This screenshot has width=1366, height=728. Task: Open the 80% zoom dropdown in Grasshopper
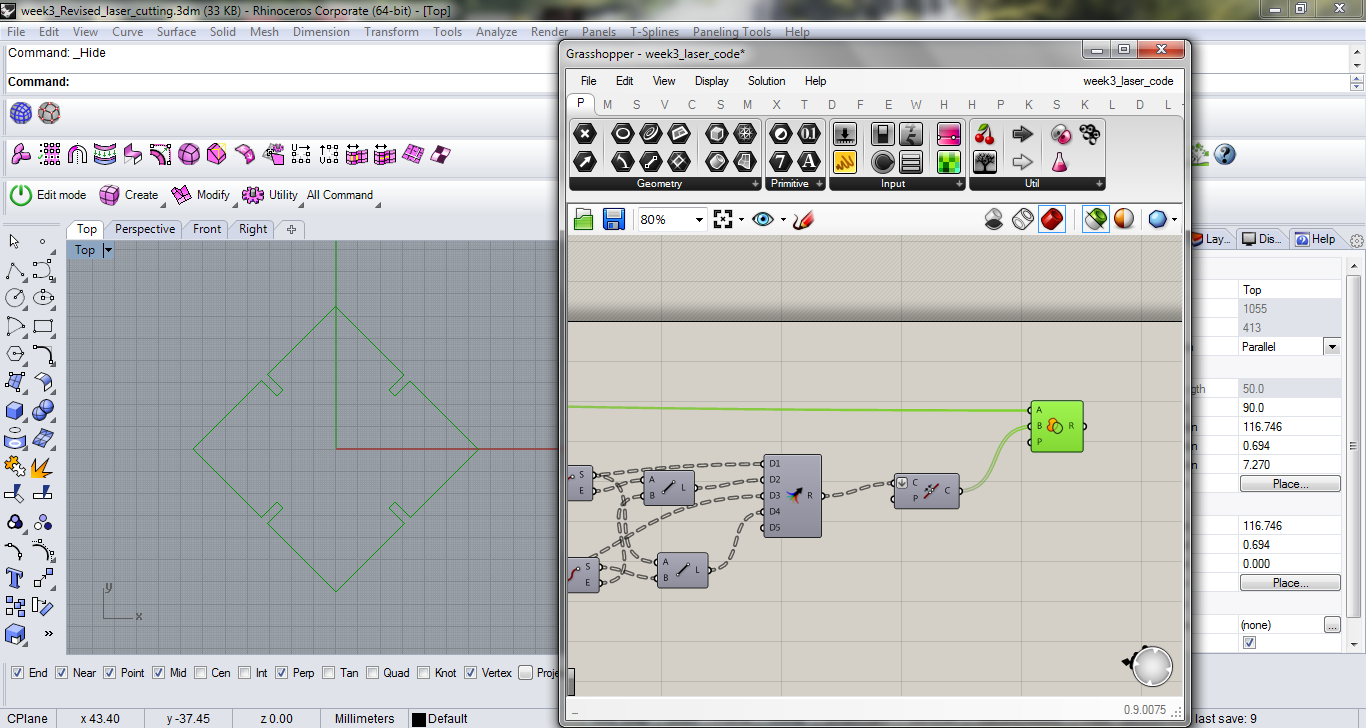pos(699,219)
